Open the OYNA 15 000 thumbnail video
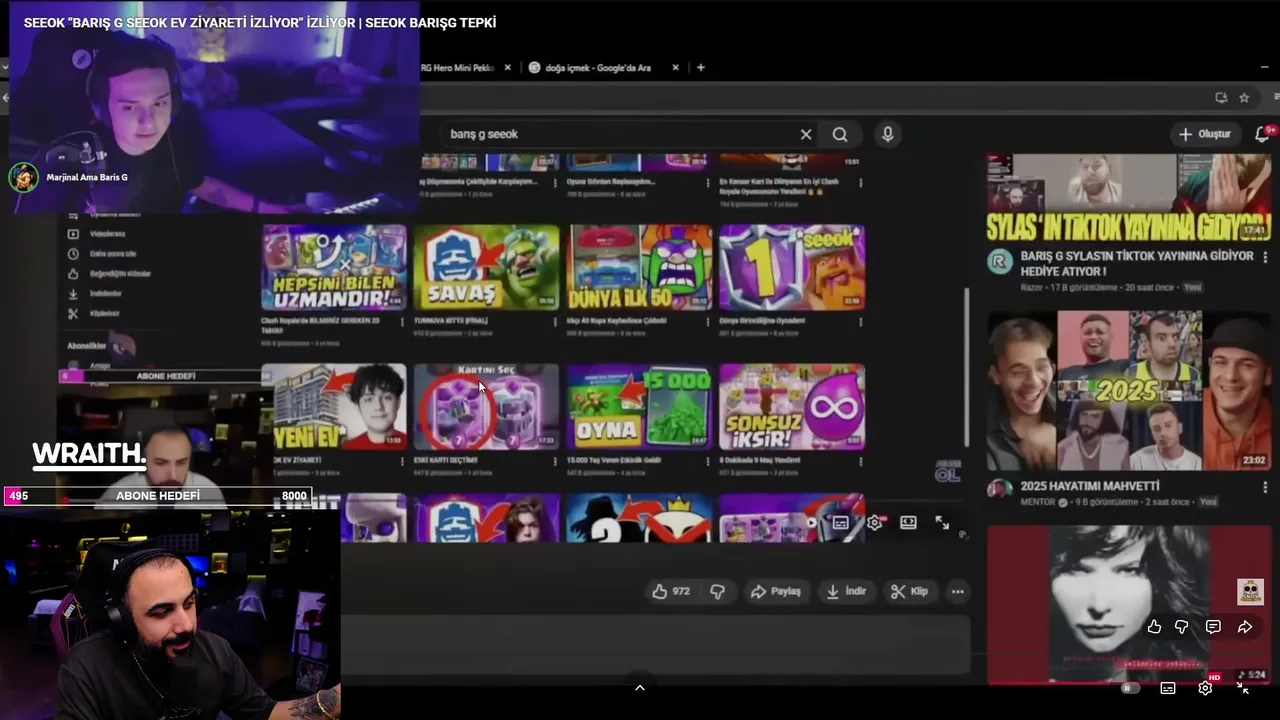The image size is (1280, 720). tap(639, 406)
